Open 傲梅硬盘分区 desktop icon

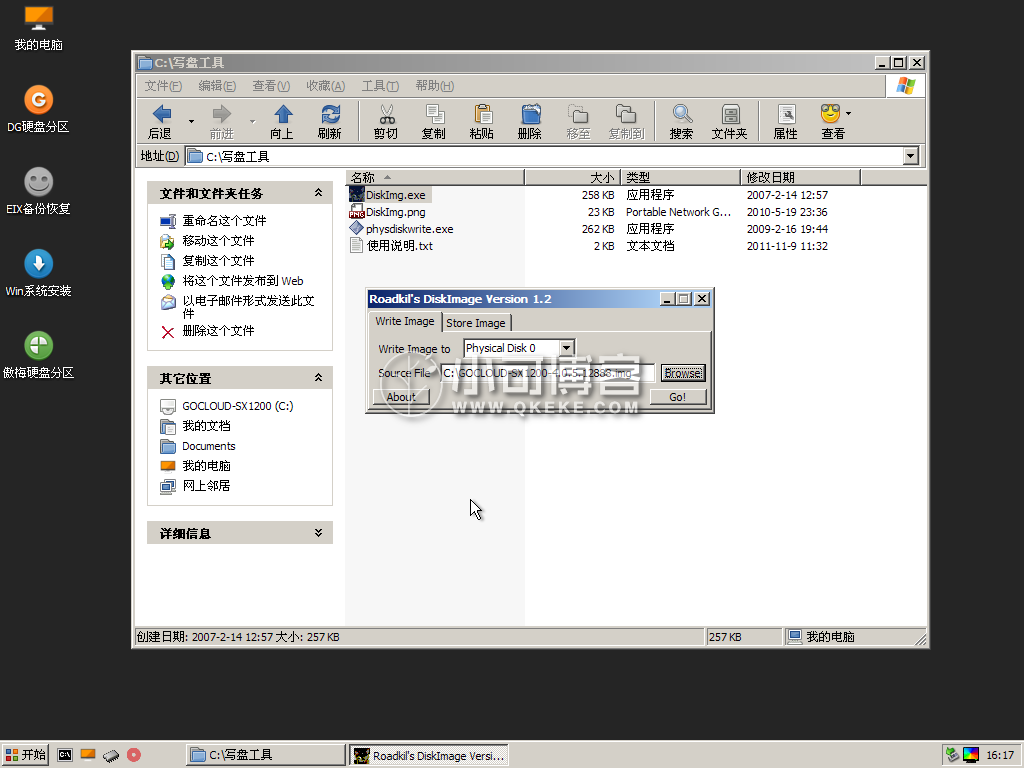click(x=38, y=355)
